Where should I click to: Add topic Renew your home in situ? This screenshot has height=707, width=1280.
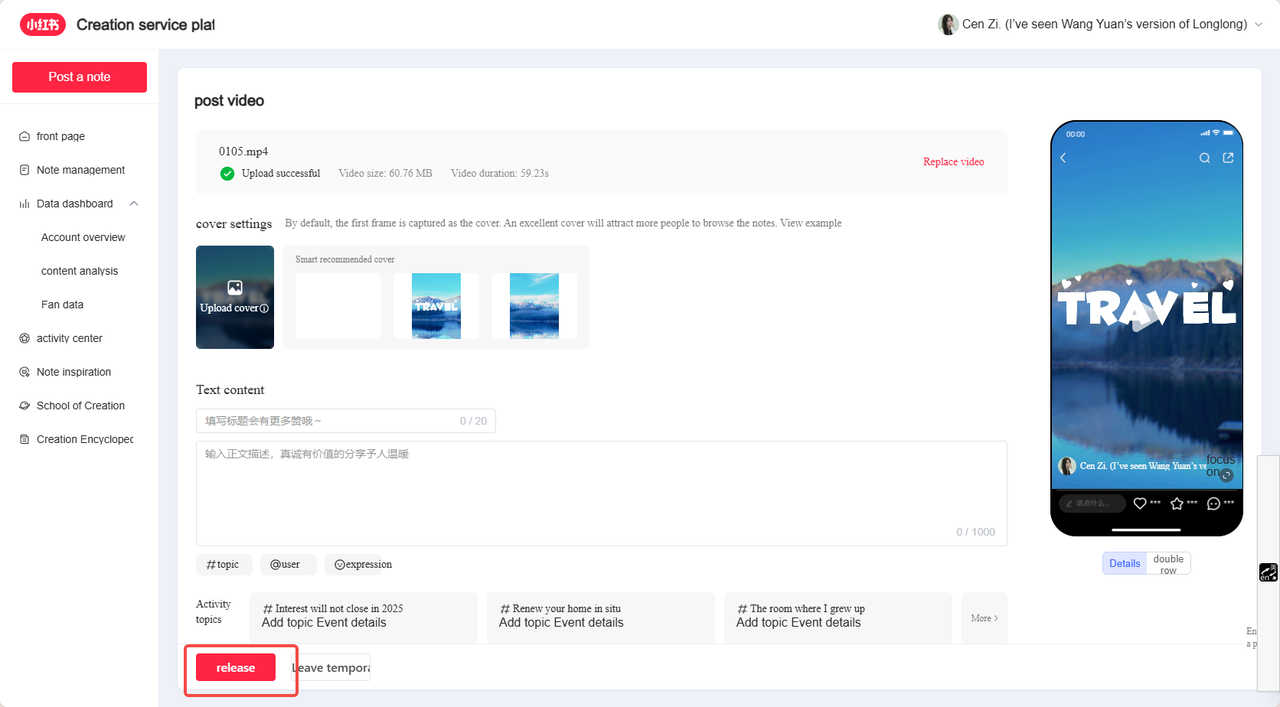coord(601,617)
